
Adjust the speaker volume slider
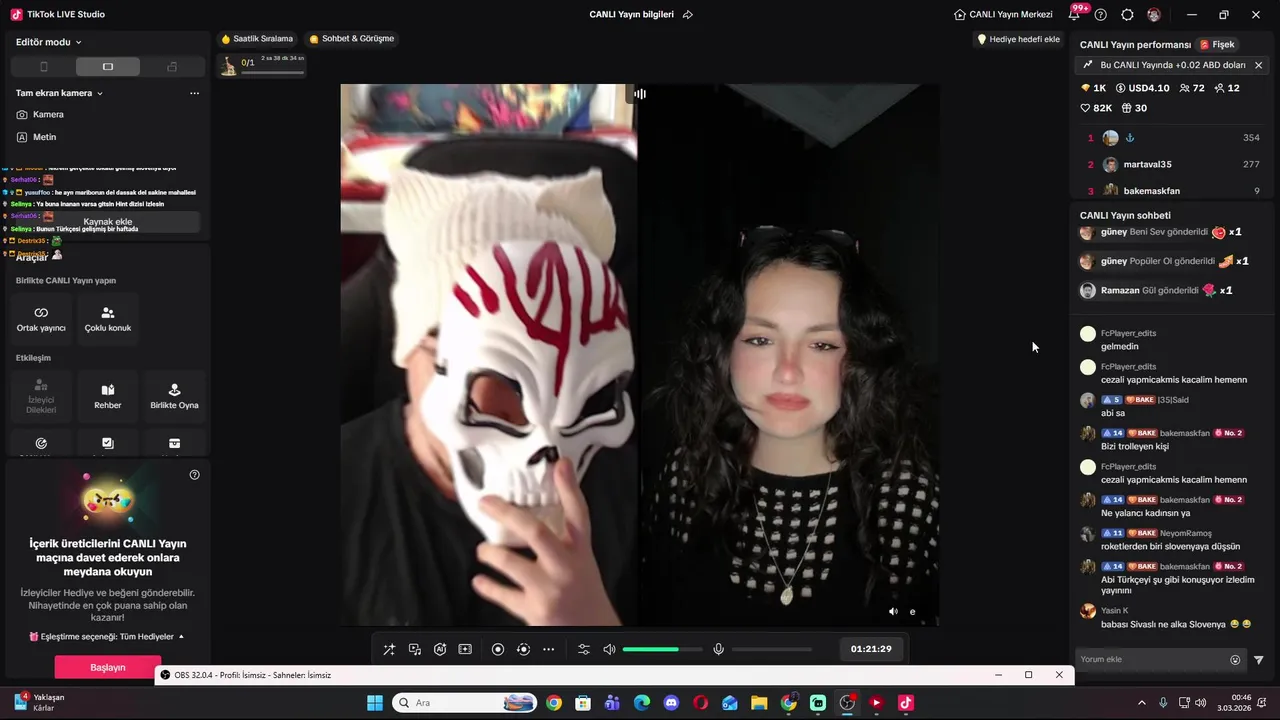661,649
